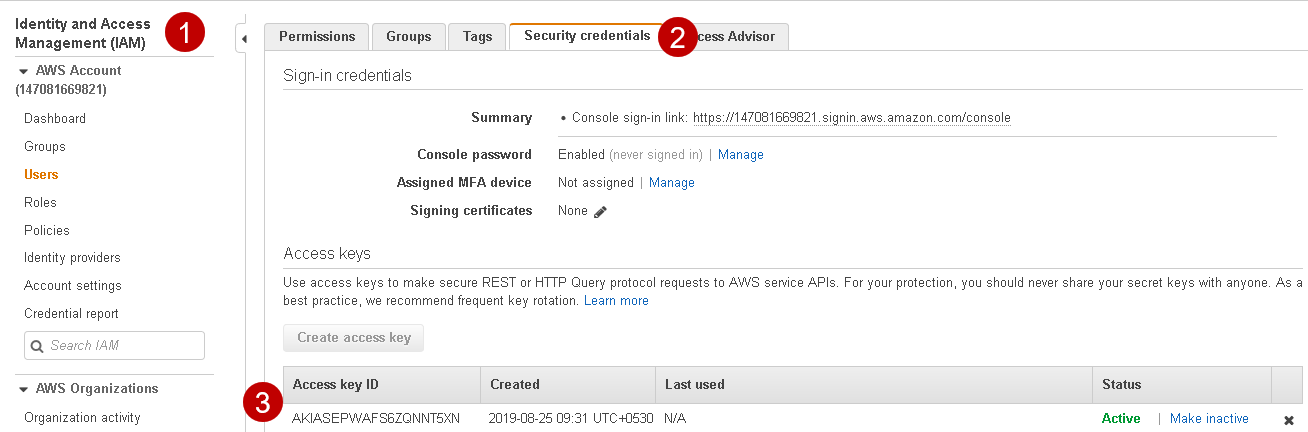Open the Groups tab
The image size is (1308, 432).
click(x=408, y=37)
